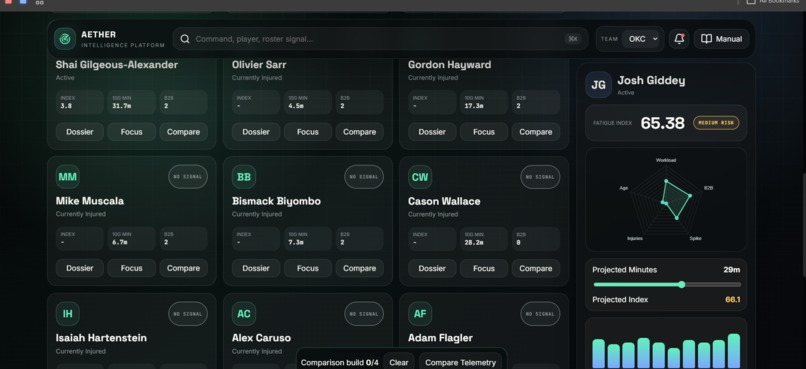The height and width of the screenshot is (369, 806).
Task: Select the Isaiah Hartenstein name
Action: [101, 338]
